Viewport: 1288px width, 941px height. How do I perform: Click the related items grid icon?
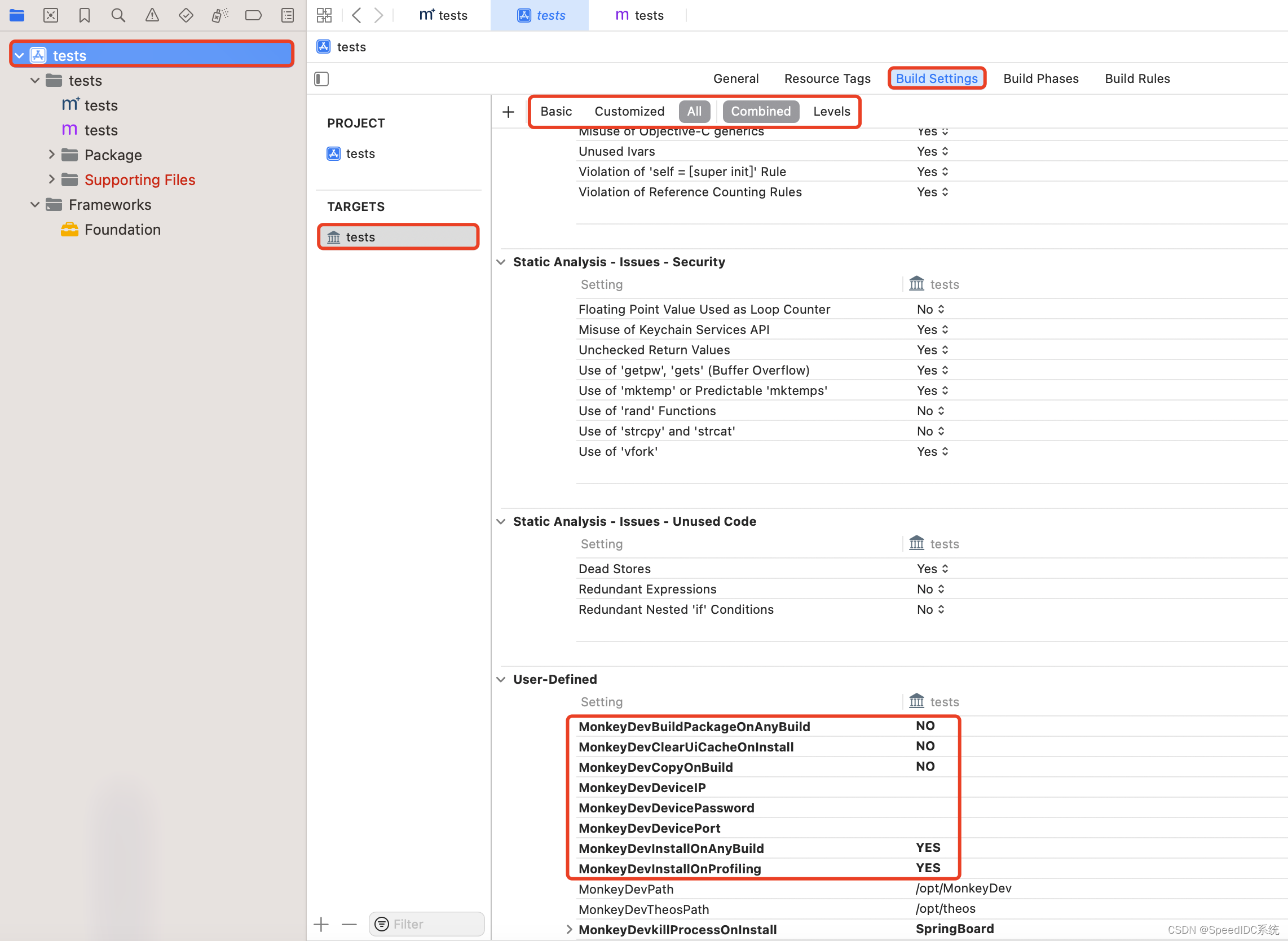click(324, 15)
